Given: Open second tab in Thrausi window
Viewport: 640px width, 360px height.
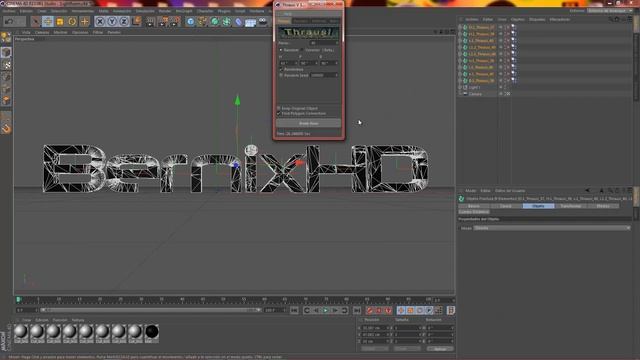Looking at the screenshot, I should click(x=301, y=20).
